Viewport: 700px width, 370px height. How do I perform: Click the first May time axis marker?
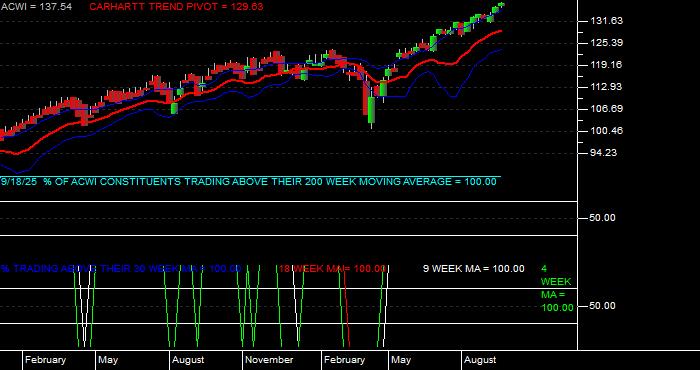click(x=108, y=360)
